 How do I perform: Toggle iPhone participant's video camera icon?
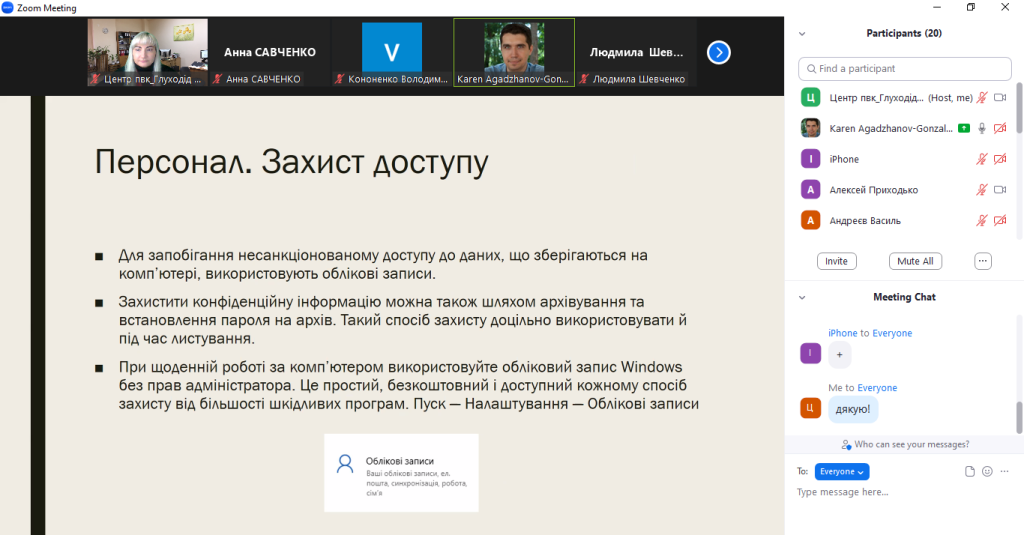pyautogui.click(x=1000, y=159)
